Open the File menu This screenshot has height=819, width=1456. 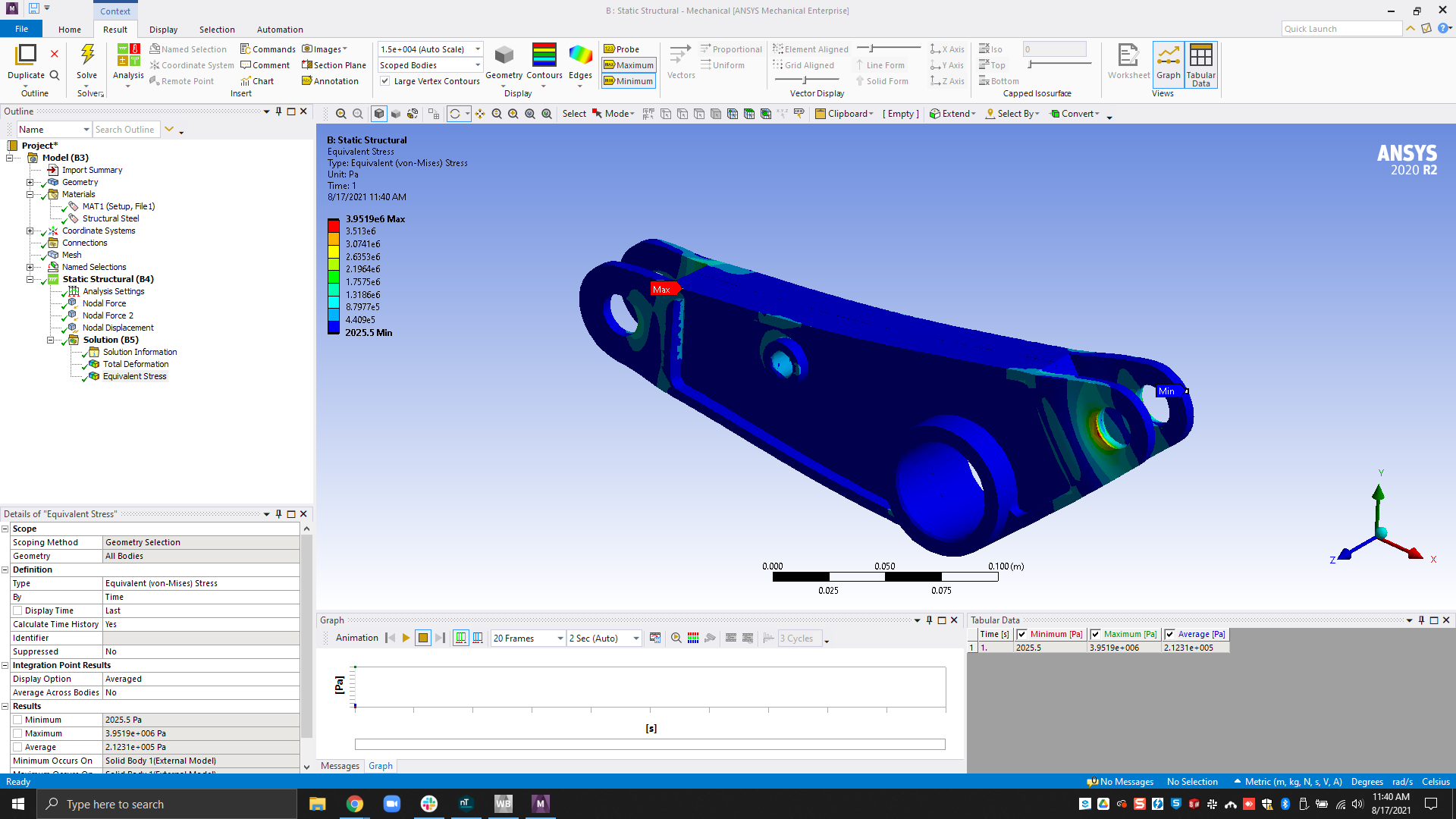coord(21,29)
